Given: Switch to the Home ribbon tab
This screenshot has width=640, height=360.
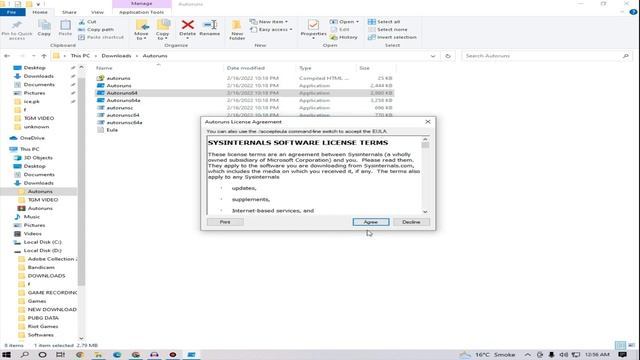Looking at the screenshot, I should coord(40,12).
